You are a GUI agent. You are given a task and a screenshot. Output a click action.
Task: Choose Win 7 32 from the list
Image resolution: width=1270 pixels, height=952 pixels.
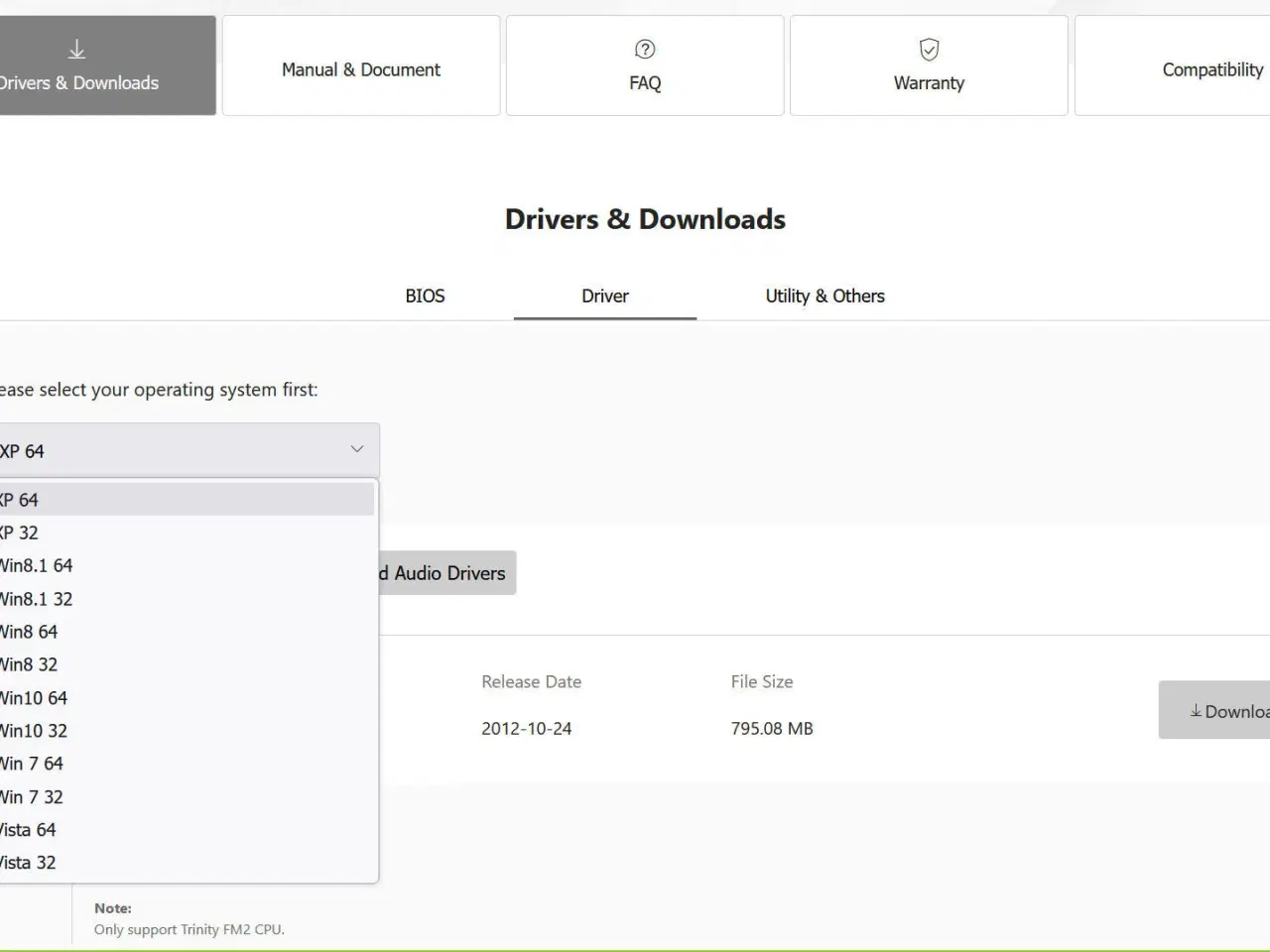tap(187, 797)
